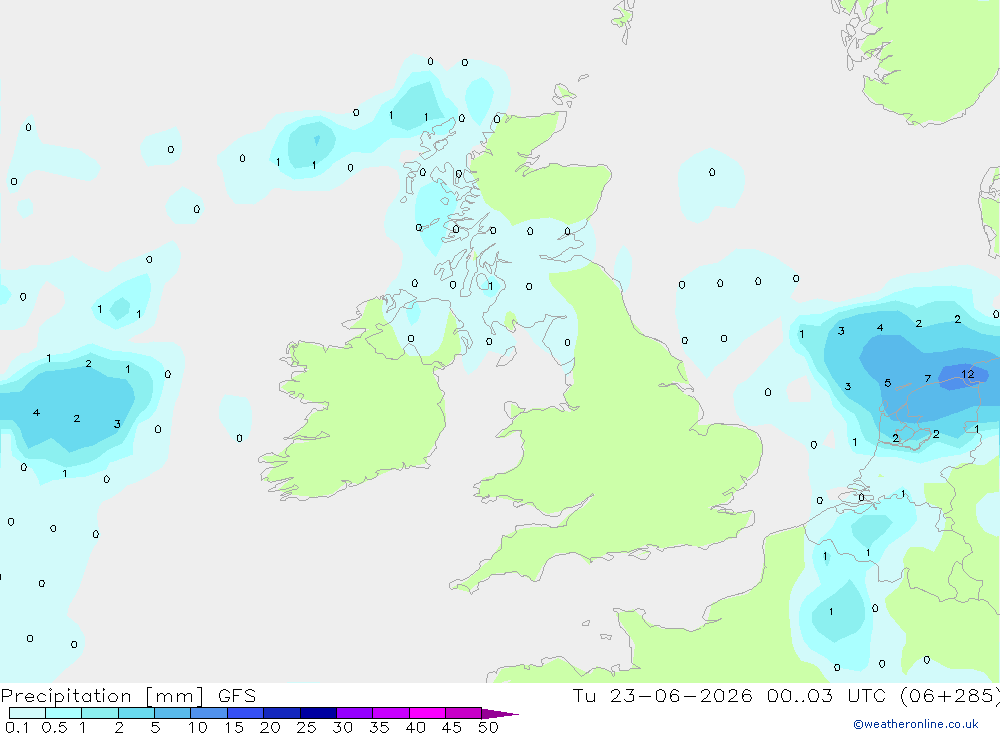
Task: Click the 1–2 mm legend color swatch
Action: click(x=100, y=713)
